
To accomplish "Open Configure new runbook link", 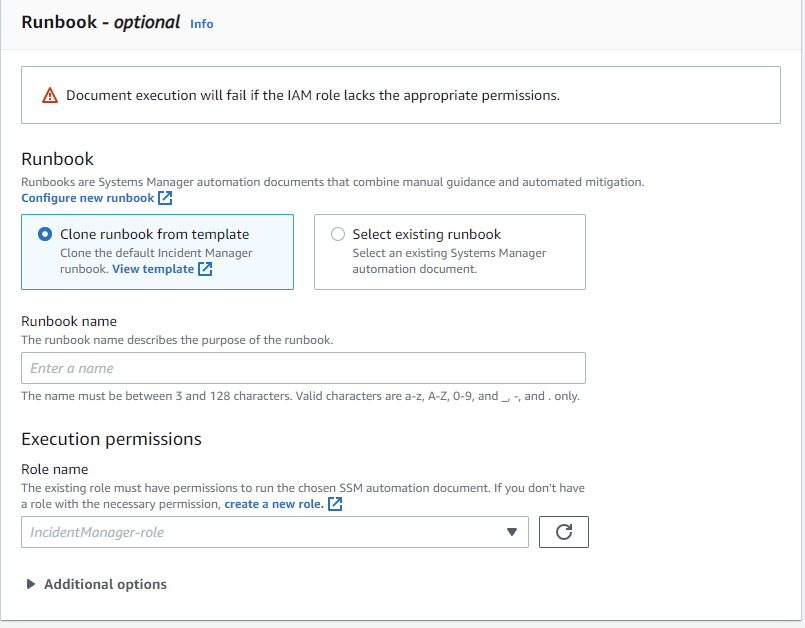I will click(x=88, y=198).
